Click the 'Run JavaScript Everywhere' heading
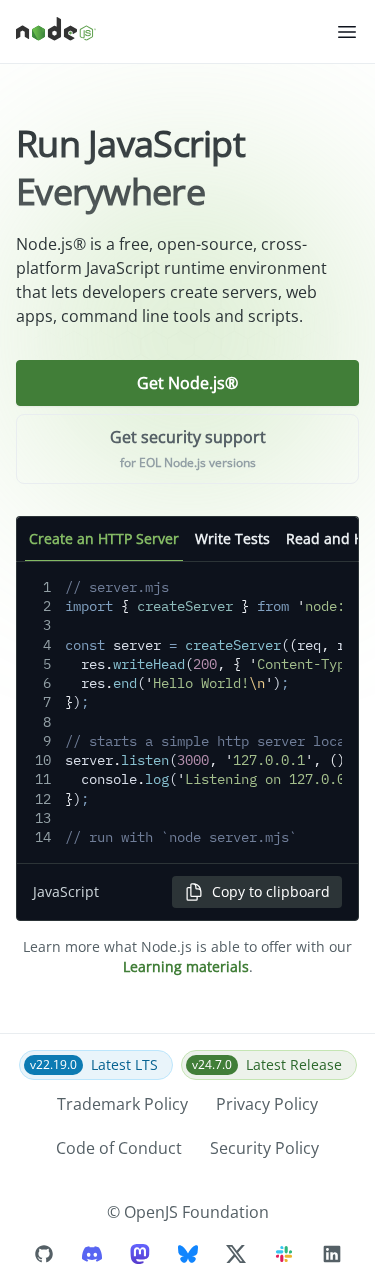 click(131, 168)
